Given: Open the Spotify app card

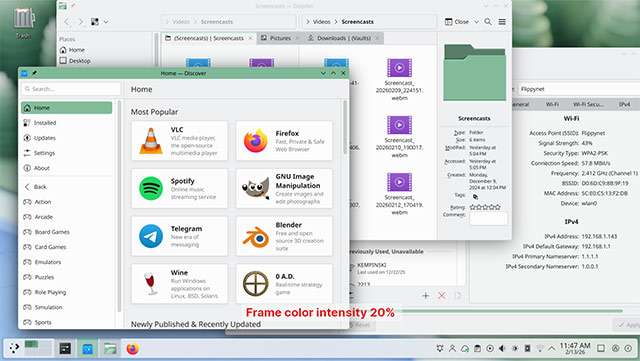Looking at the screenshot, I should 179,189.
